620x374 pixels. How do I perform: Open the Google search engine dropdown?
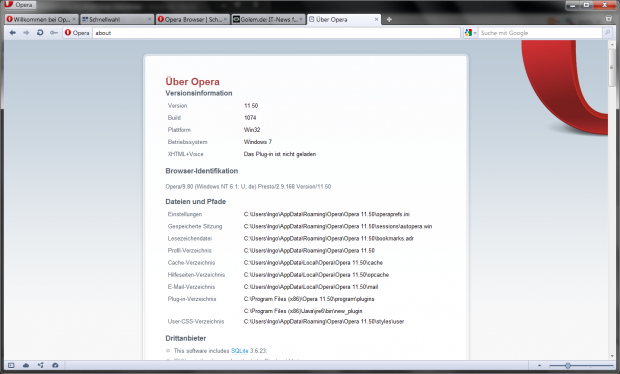pos(471,33)
